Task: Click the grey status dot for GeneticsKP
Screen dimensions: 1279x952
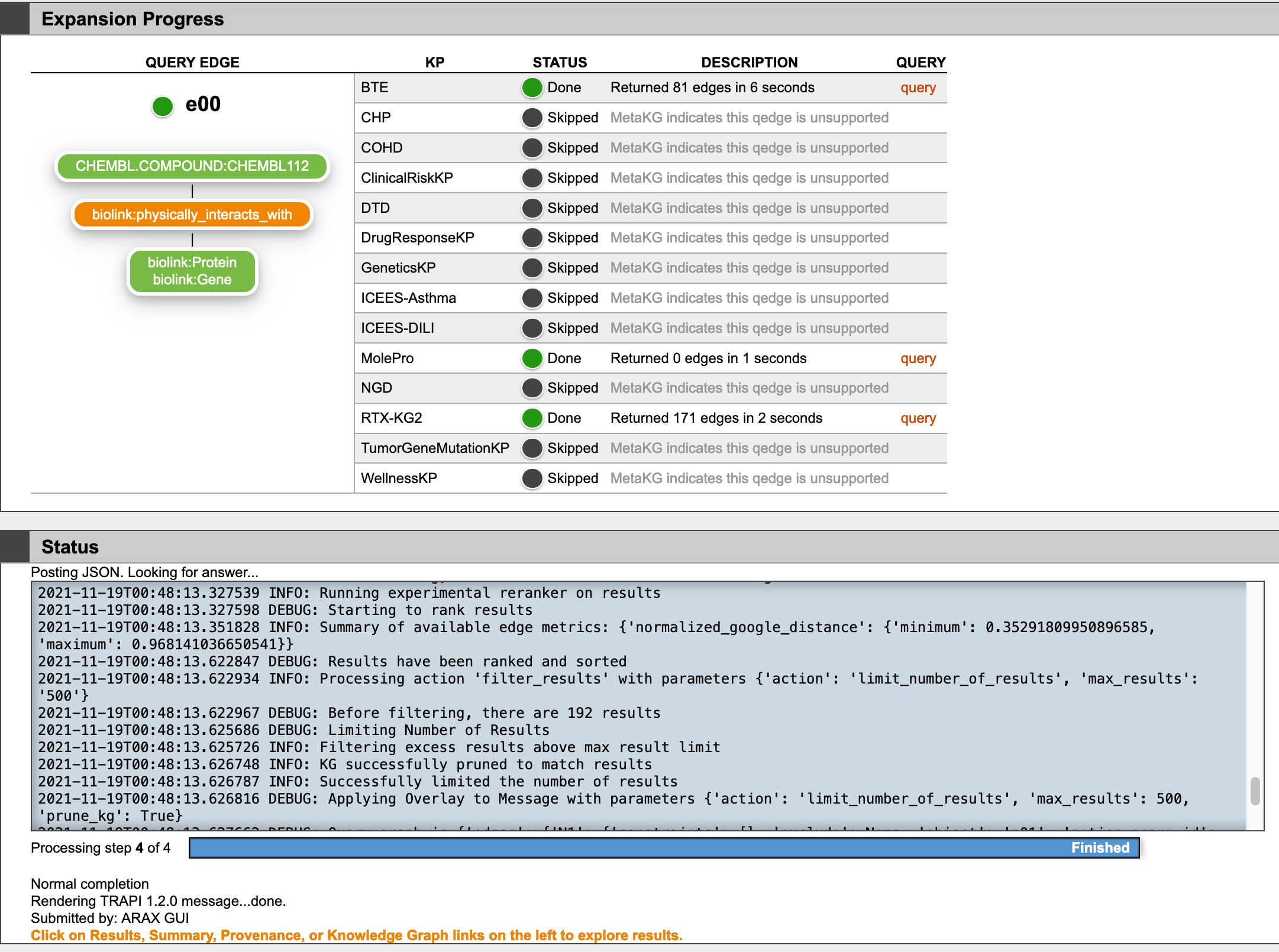Action: tap(532, 268)
